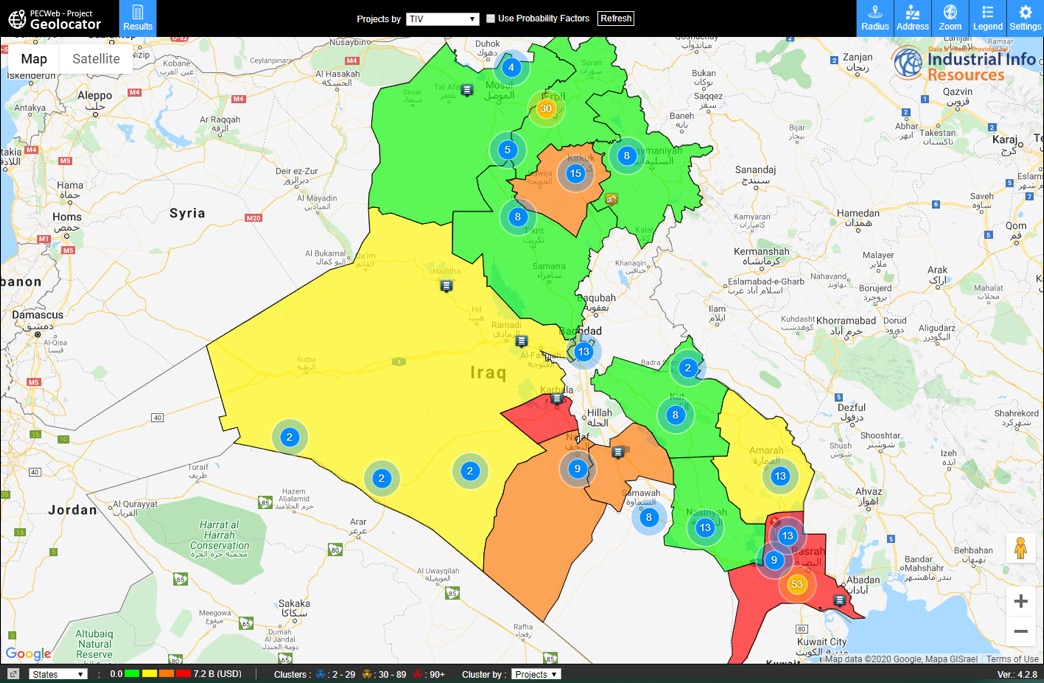Open the Settings gear
The width and height of the screenshot is (1044, 683).
coord(1025,18)
